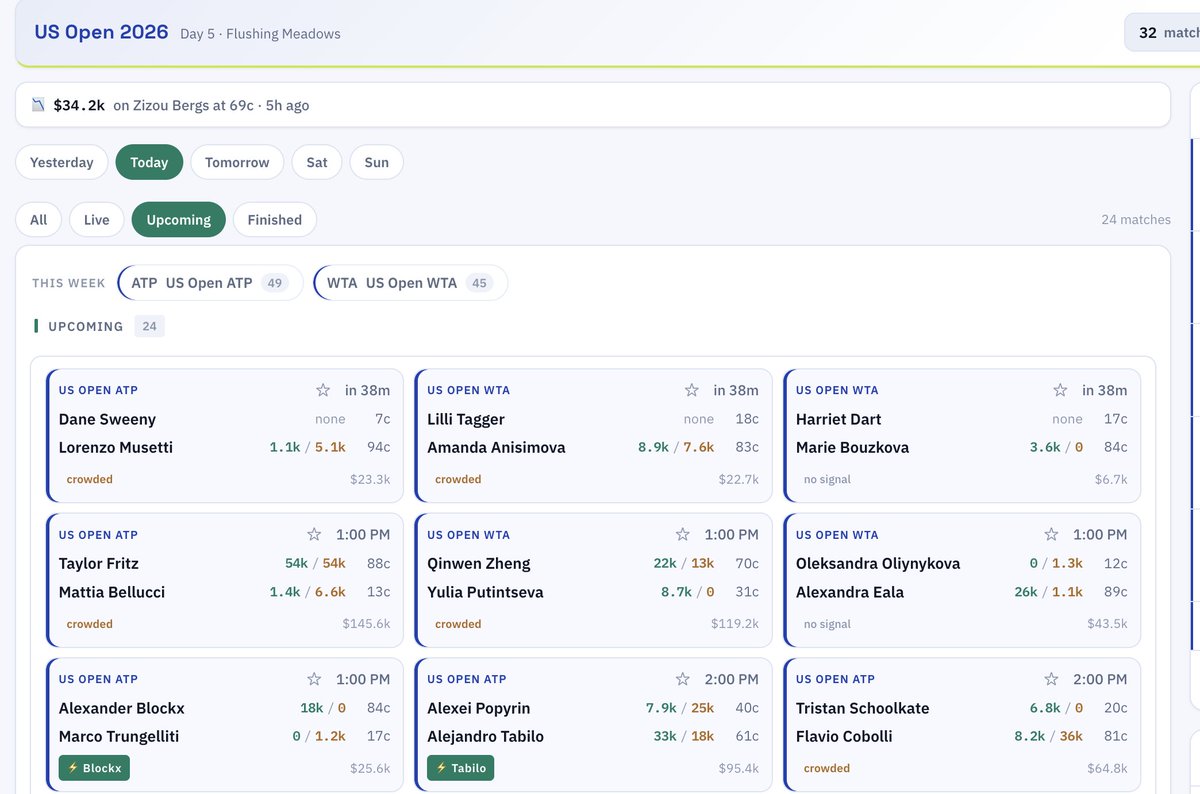This screenshot has height=794, width=1200.
Task: Click the US Open 2026 title
Action: click(101, 32)
